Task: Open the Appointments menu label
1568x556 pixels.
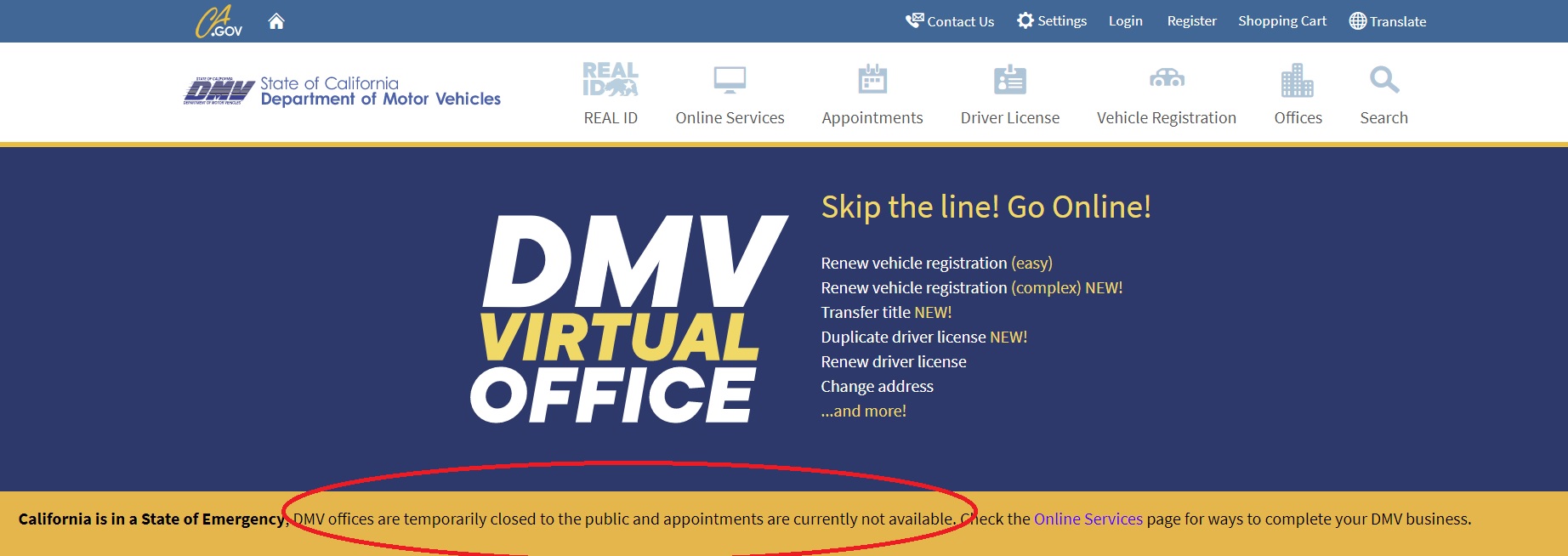Action: click(872, 118)
